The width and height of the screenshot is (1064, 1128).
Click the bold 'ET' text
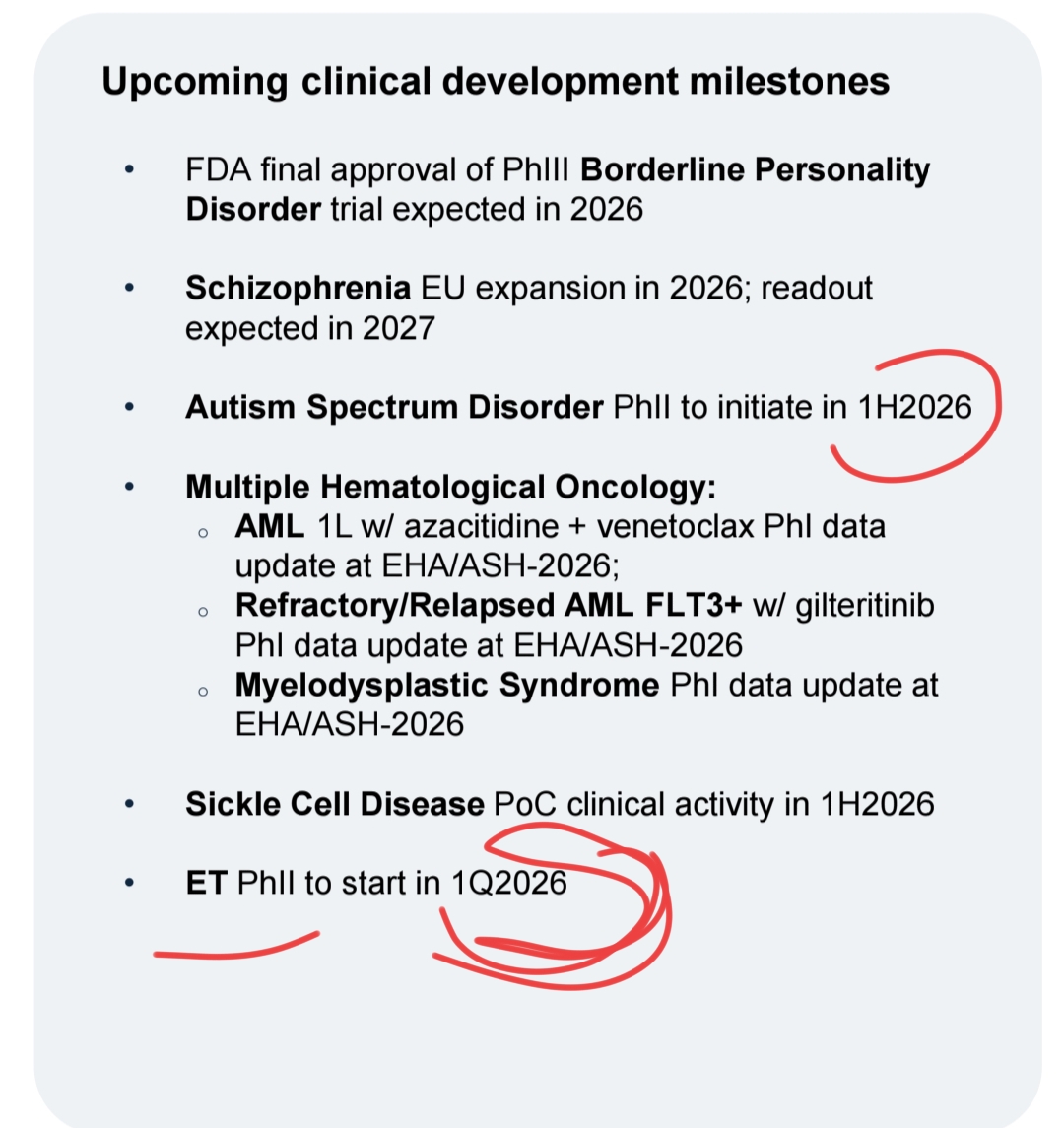click(207, 884)
